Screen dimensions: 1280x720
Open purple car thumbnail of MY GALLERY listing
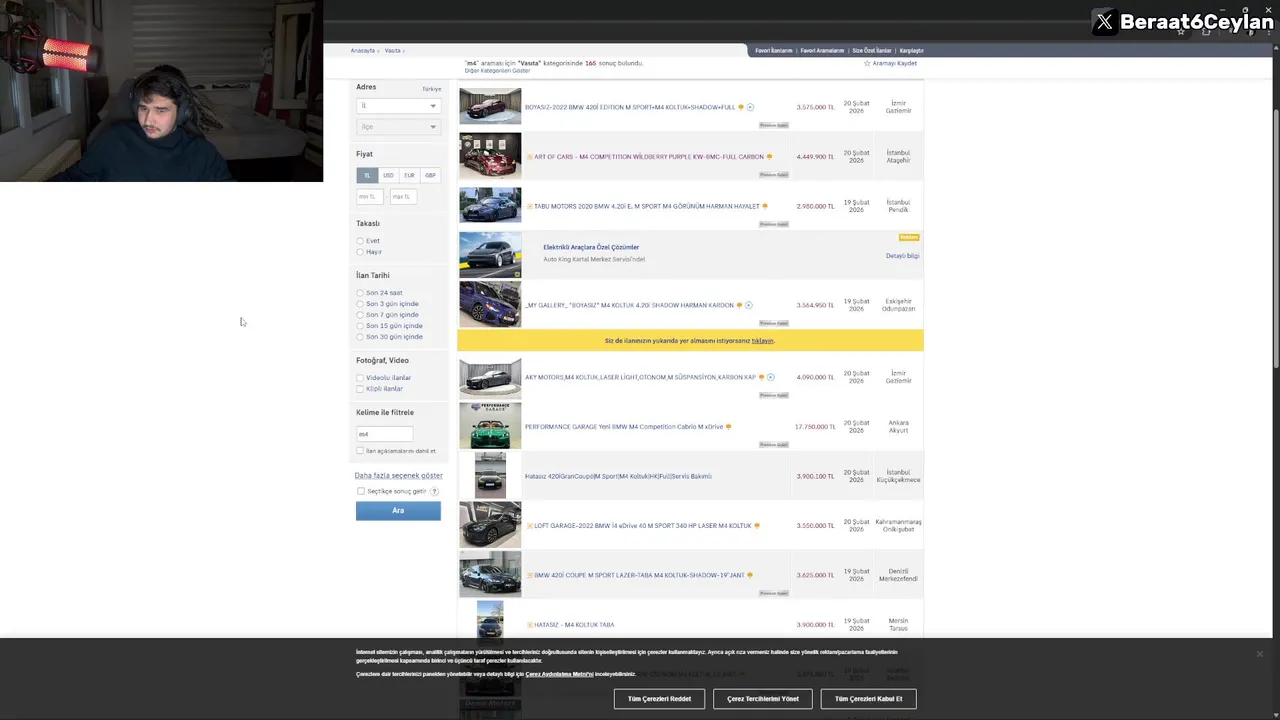click(x=490, y=304)
